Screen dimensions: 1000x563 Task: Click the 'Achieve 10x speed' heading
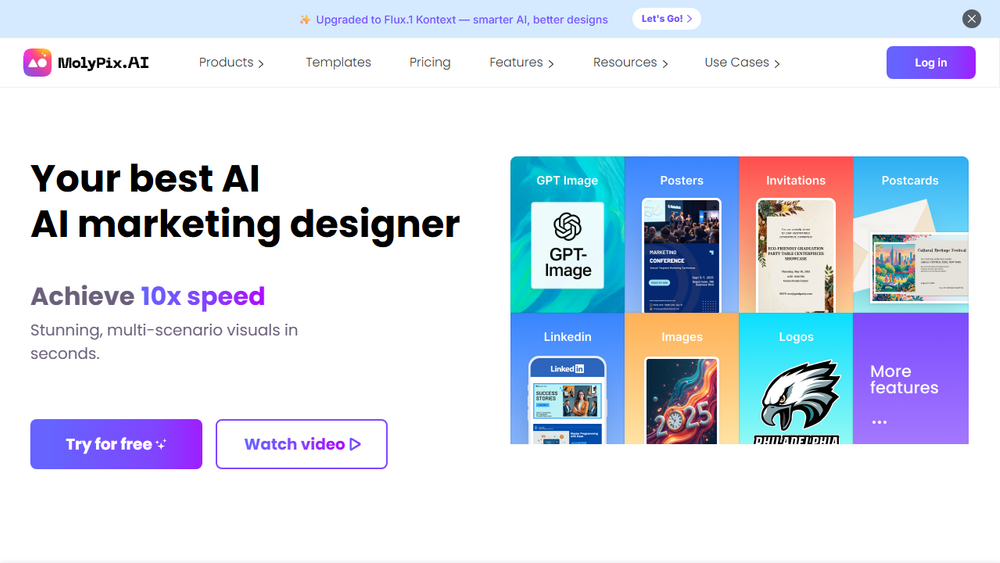(147, 296)
